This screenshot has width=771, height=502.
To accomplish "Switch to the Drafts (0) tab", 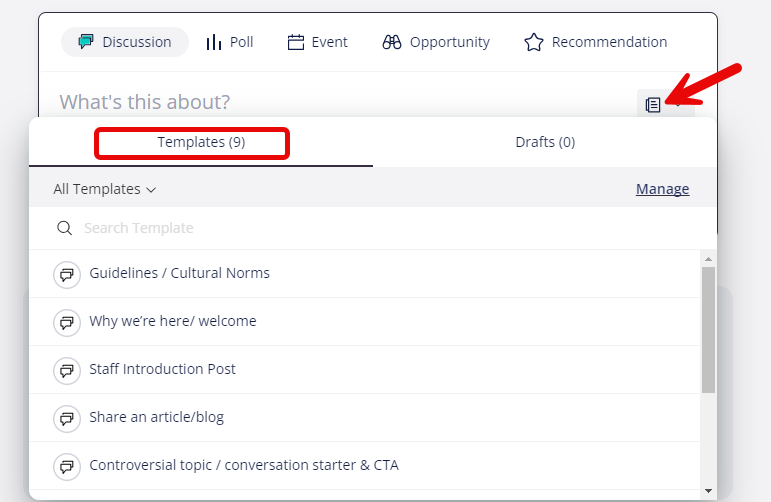I will [x=545, y=142].
